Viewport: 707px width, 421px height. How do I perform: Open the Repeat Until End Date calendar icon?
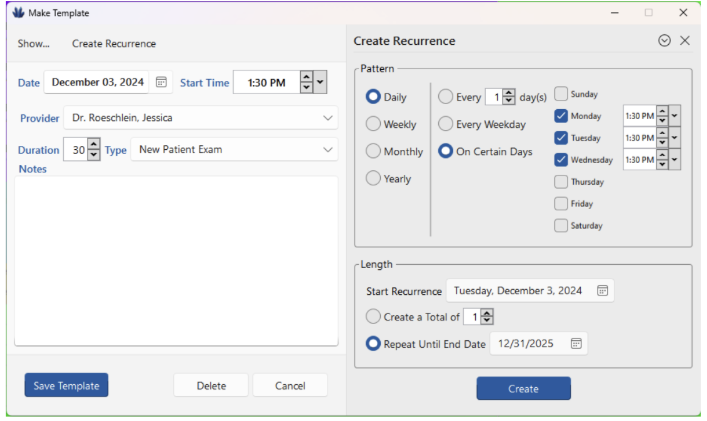pyautogui.click(x=576, y=343)
